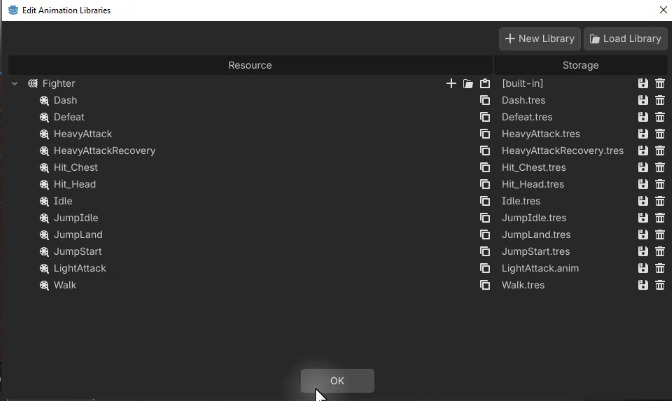Save Hit_Head.tres to file
672x401 pixels.
coord(643,184)
